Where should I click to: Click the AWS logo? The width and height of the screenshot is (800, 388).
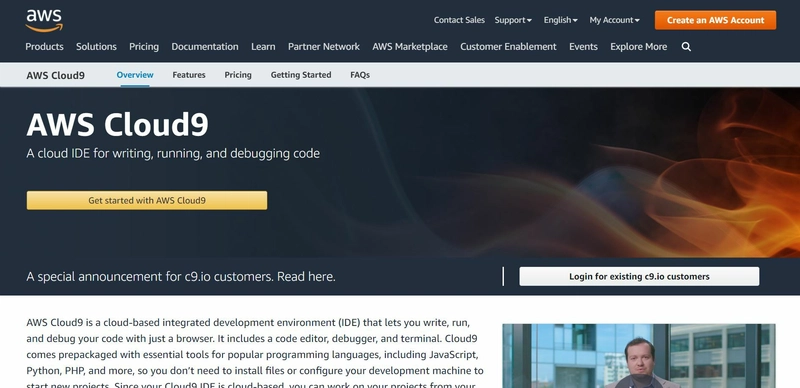click(x=44, y=20)
